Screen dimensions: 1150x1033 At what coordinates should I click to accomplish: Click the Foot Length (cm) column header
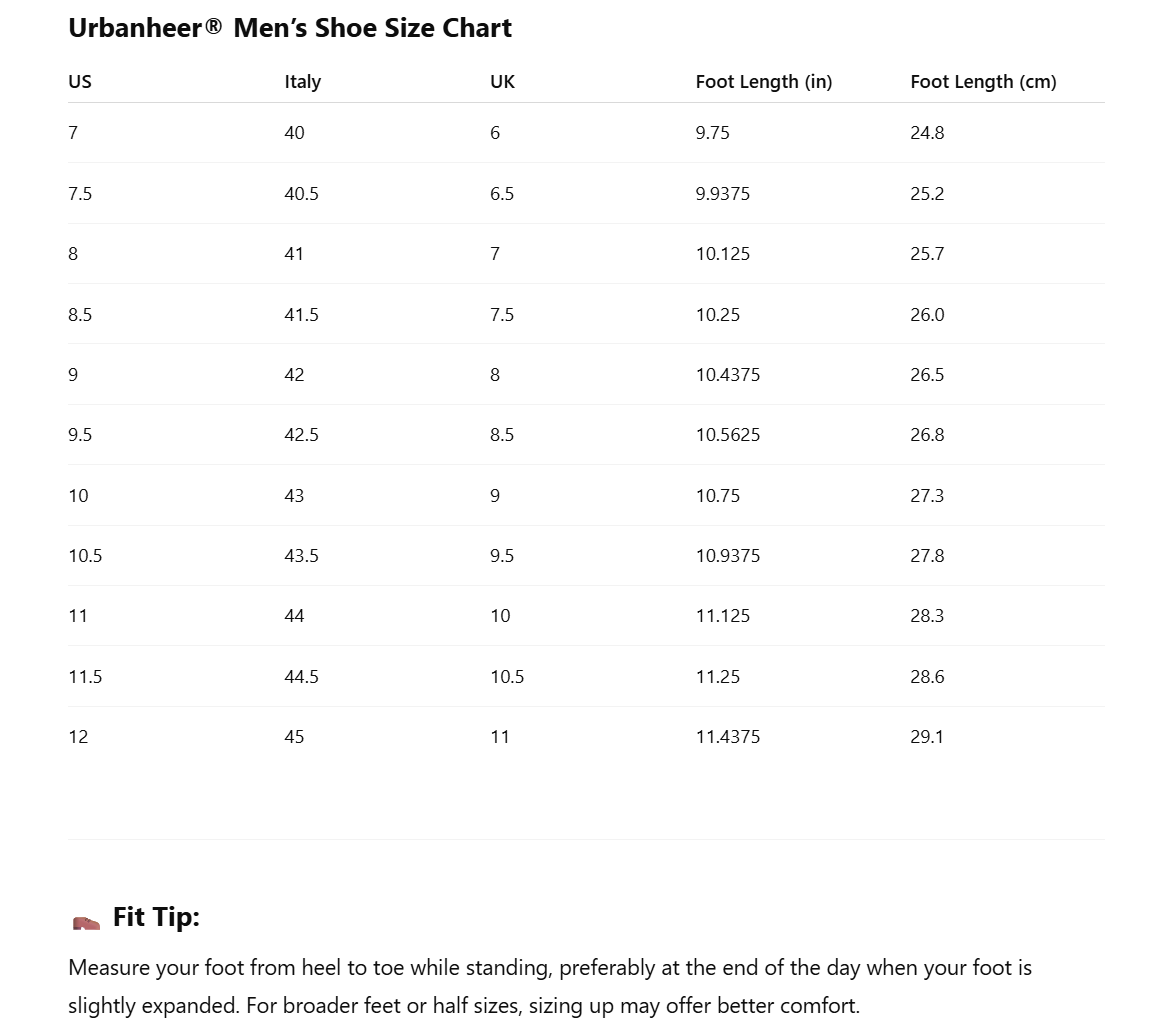[983, 82]
